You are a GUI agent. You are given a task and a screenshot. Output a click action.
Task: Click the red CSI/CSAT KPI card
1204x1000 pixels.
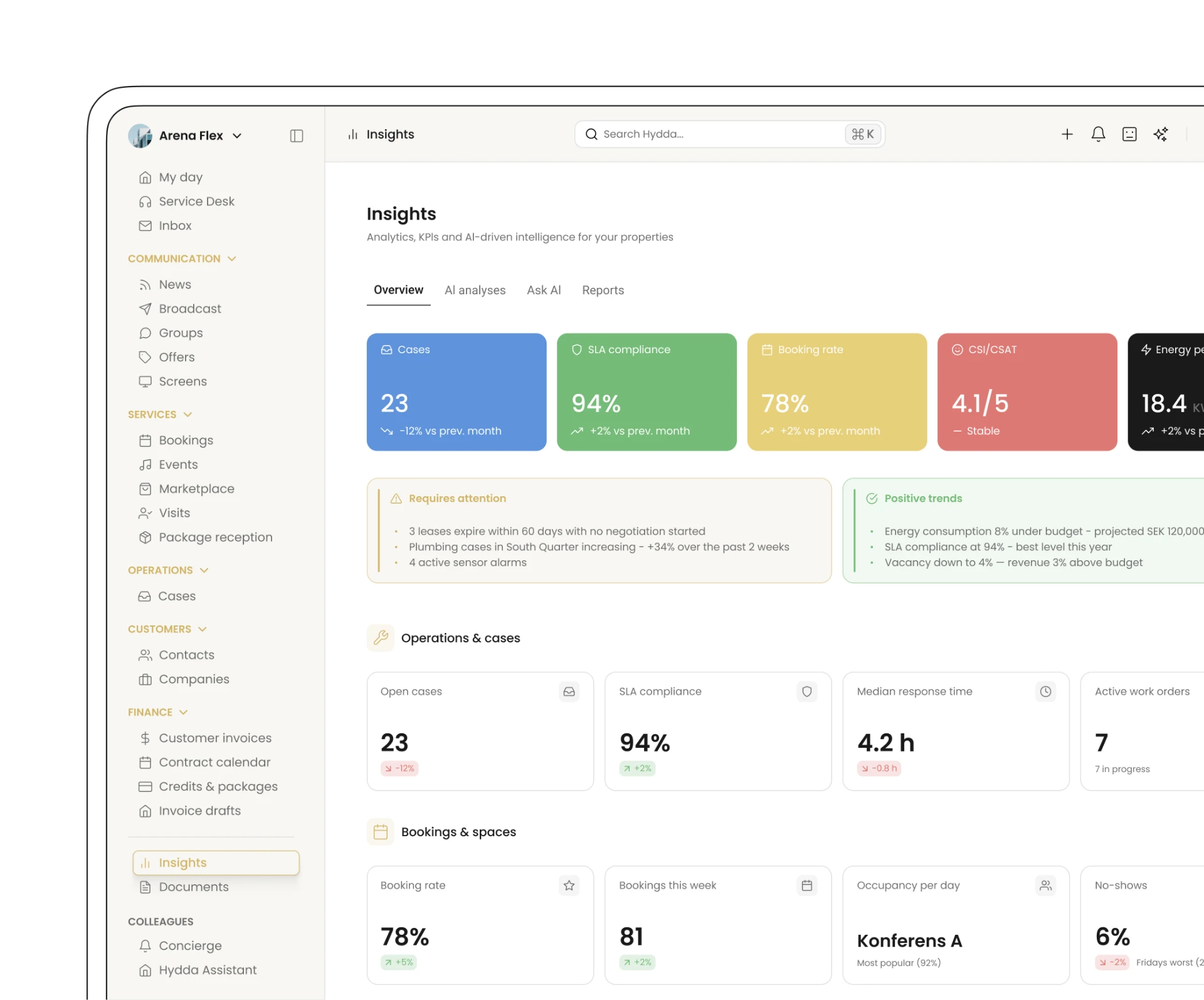1027,391
